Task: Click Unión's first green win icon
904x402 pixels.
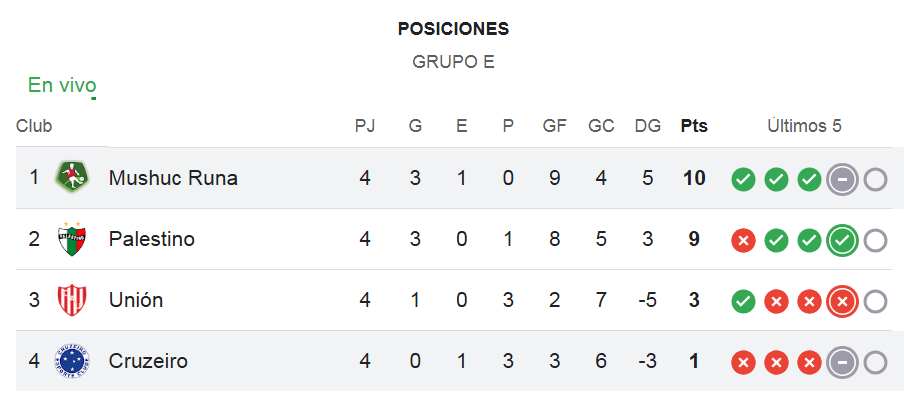Action: pyautogui.click(x=743, y=302)
